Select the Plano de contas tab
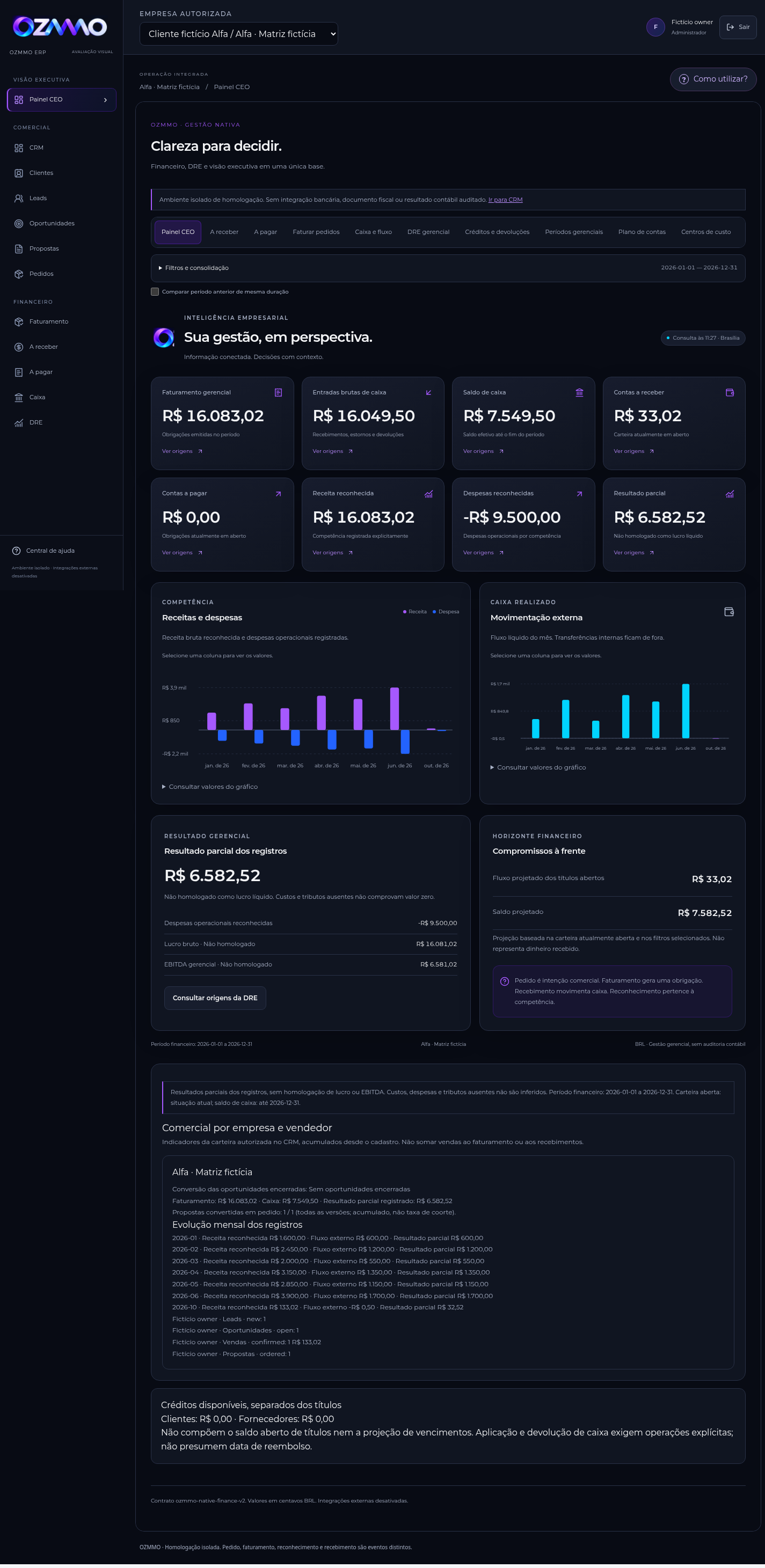This screenshot has height=1568, width=765. [642, 232]
